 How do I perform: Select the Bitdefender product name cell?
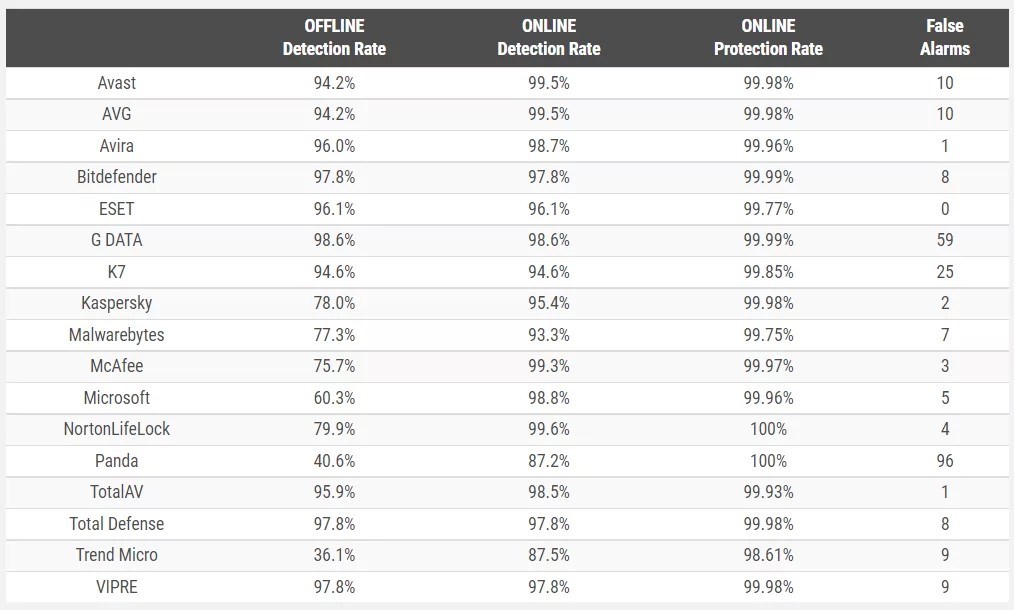point(116,177)
